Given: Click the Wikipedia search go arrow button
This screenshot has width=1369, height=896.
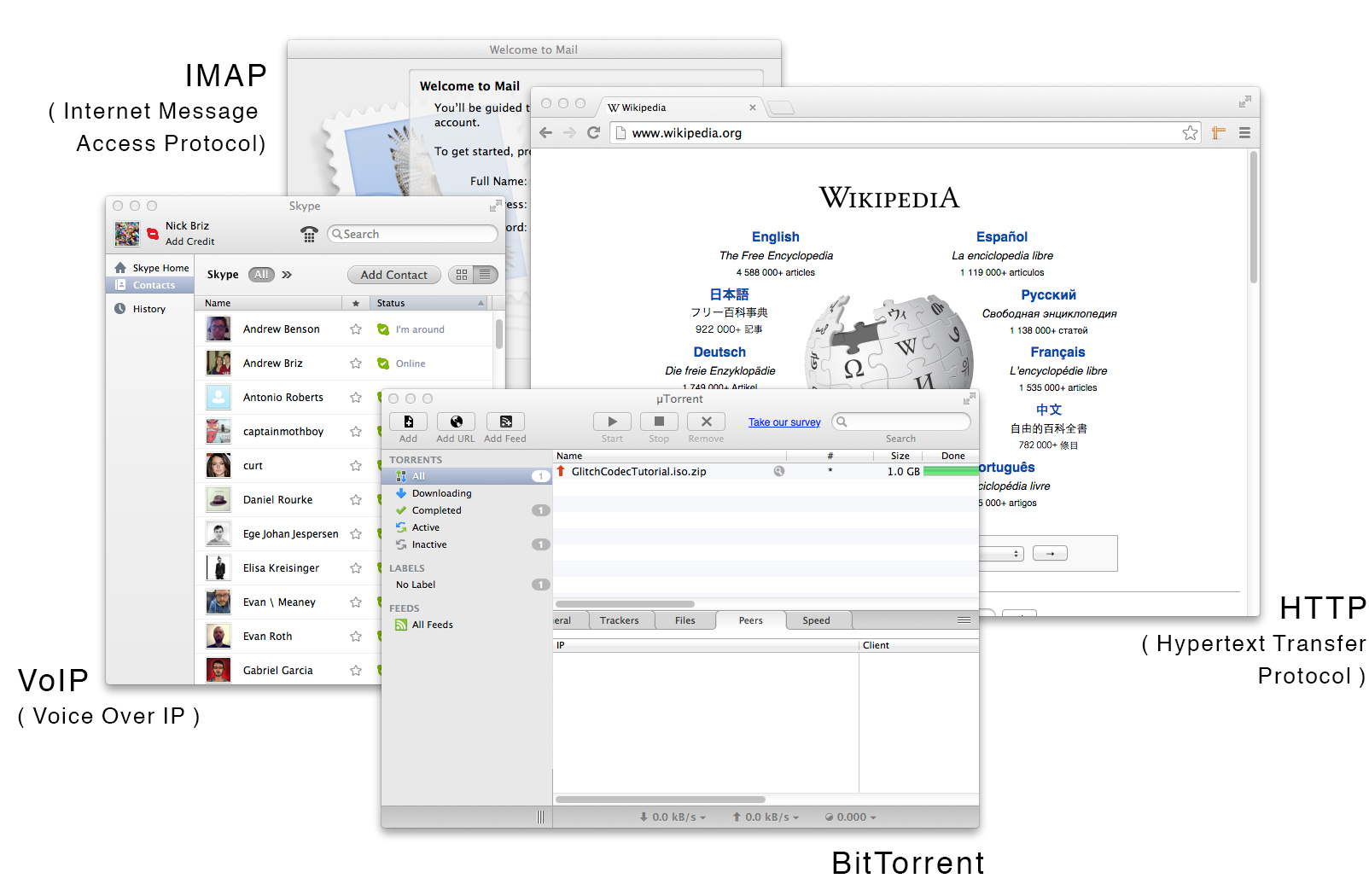Looking at the screenshot, I should click(x=1050, y=554).
